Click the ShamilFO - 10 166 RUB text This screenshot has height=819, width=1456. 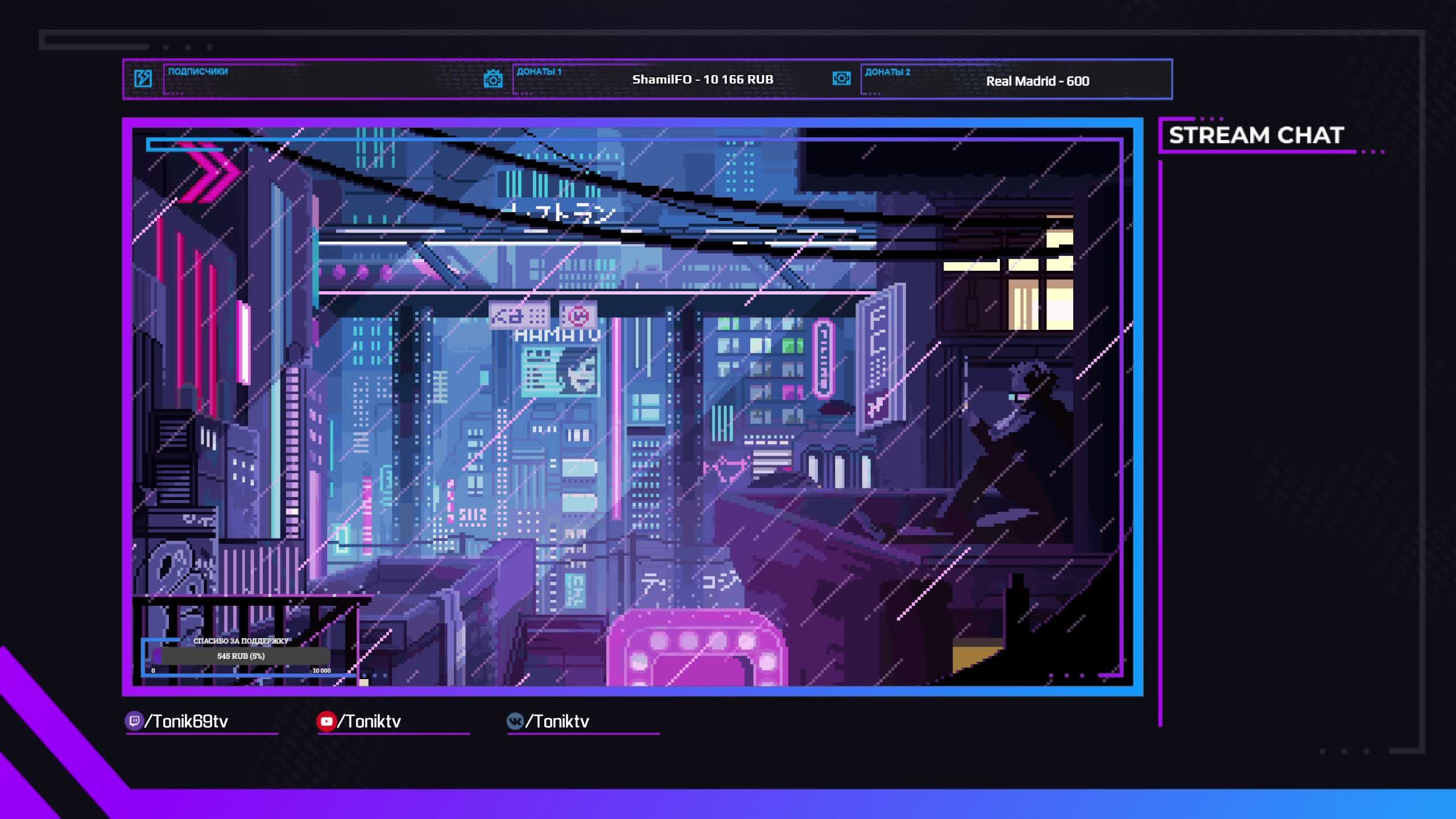[x=702, y=80]
